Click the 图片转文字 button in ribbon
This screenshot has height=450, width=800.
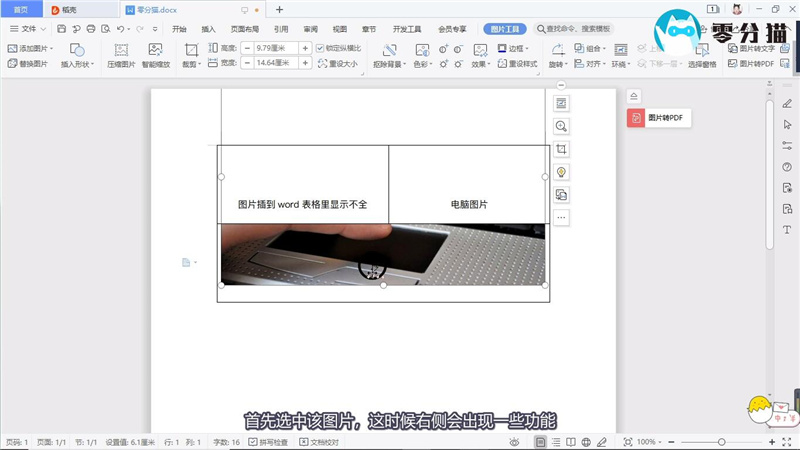click(x=752, y=48)
